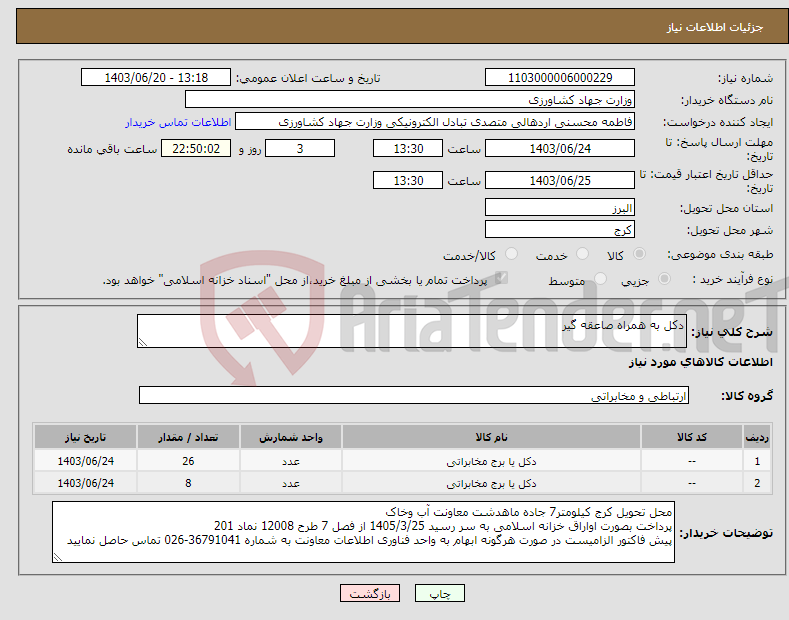
Task: Click the تعداد / مقدار column header
Action: pos(188,437)
